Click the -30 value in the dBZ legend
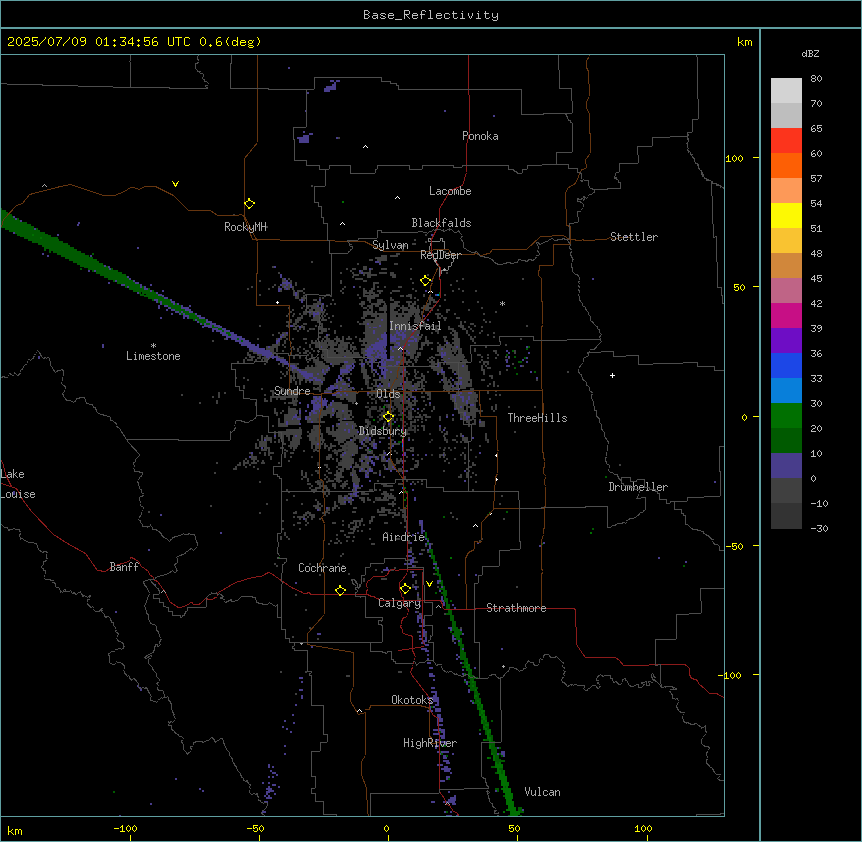The width and height of the screenshot is (862, 842). tap(819, 529)
